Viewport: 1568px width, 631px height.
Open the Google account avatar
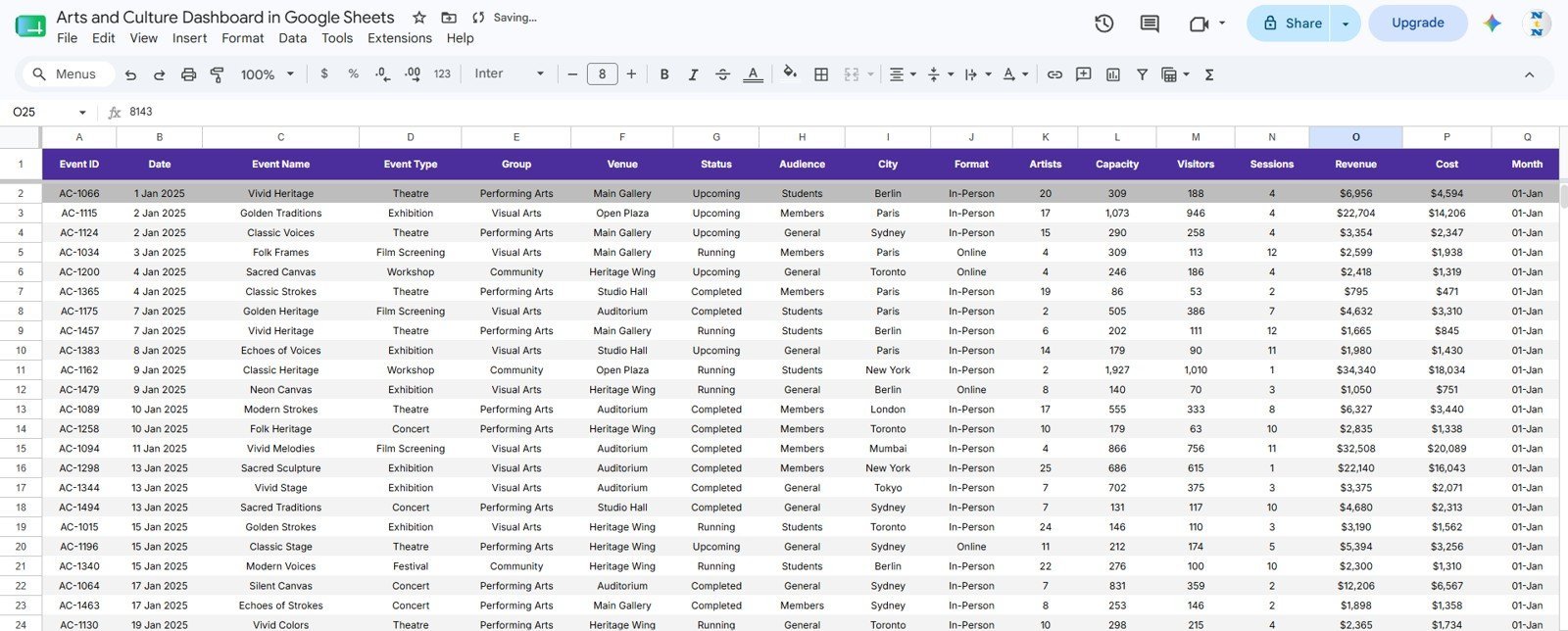[1537, 24]
